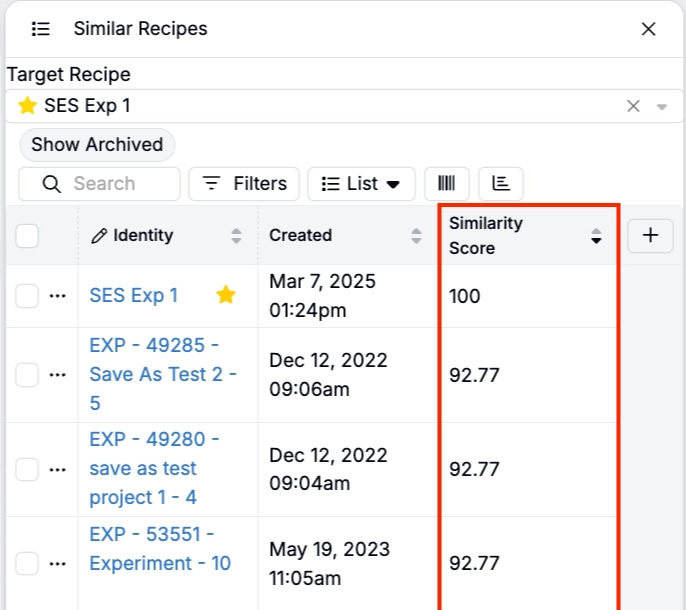Open the List view dropdown
The height and width of the screenshot is (610, 686).
361,184
